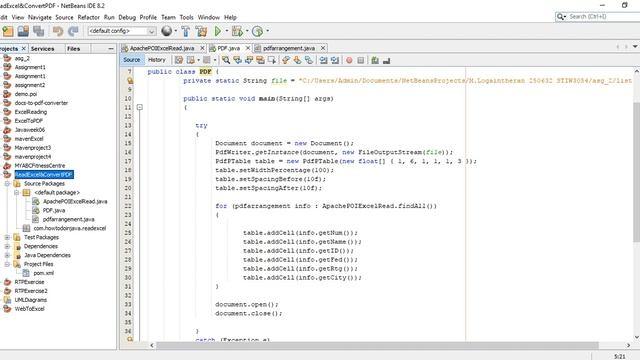Click the Clean and Build icon
The height and width of the screenshot is (360, 640).
pyautogui.click(x=201, y=31)
